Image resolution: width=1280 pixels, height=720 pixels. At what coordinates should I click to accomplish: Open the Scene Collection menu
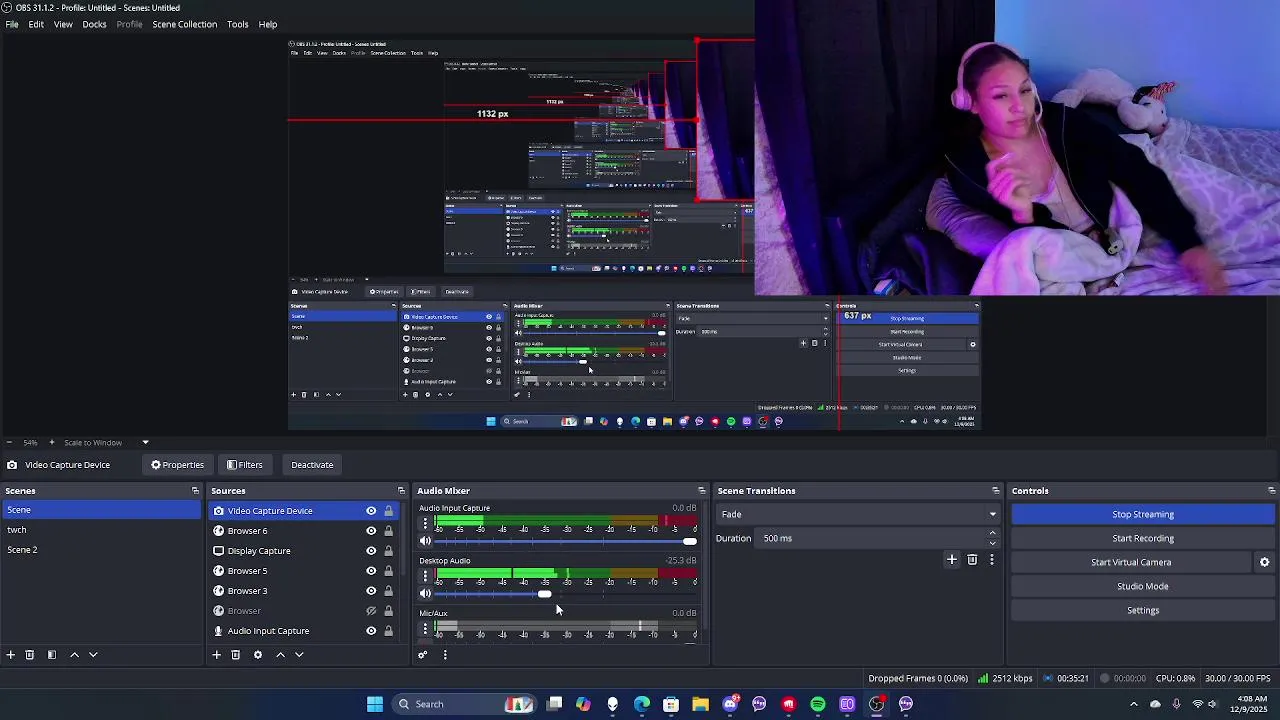184,24
